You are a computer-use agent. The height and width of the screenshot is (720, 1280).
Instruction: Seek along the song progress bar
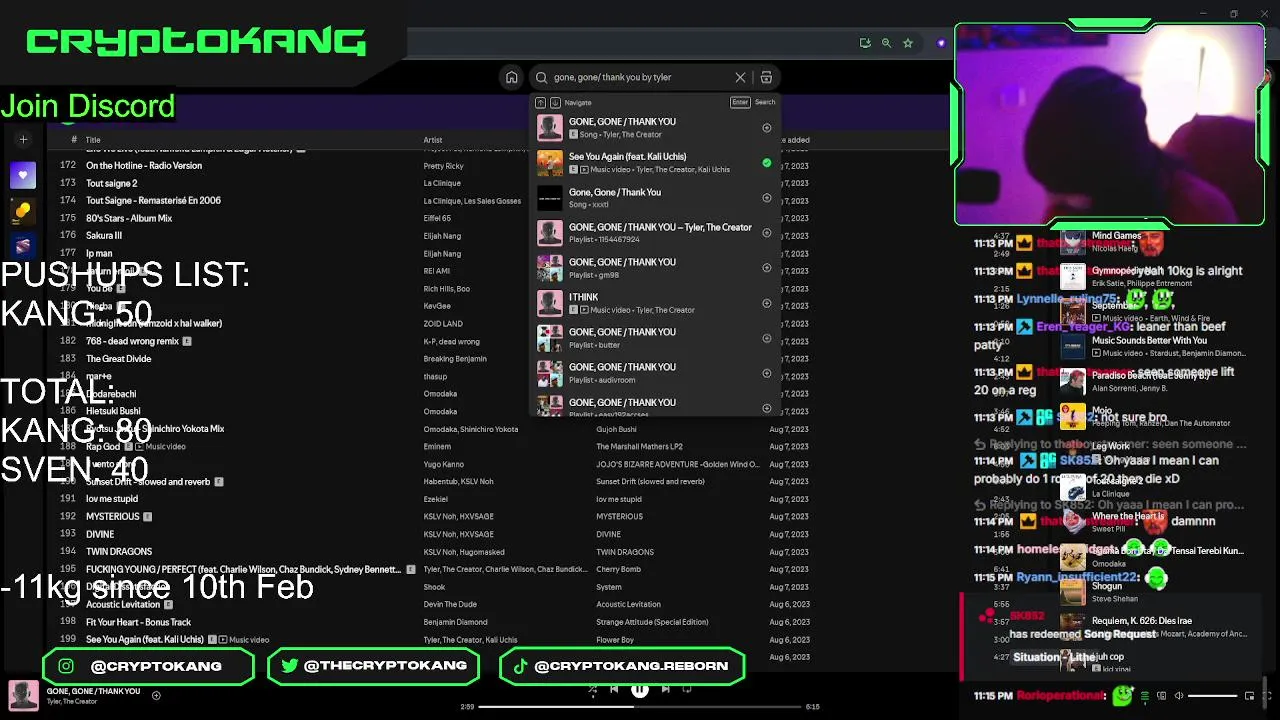[x=640, y=707]
